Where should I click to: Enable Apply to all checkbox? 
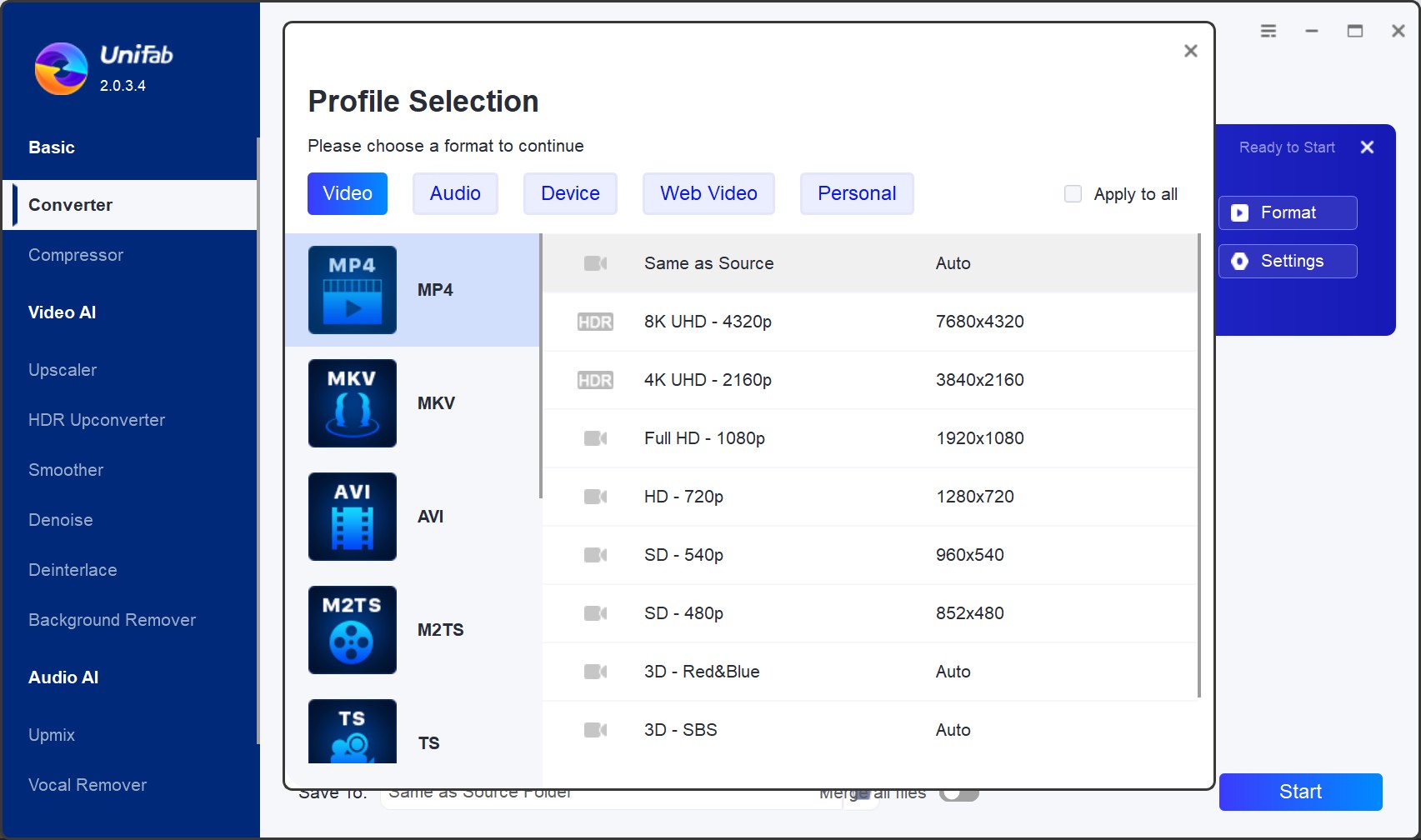[1073, 194]
